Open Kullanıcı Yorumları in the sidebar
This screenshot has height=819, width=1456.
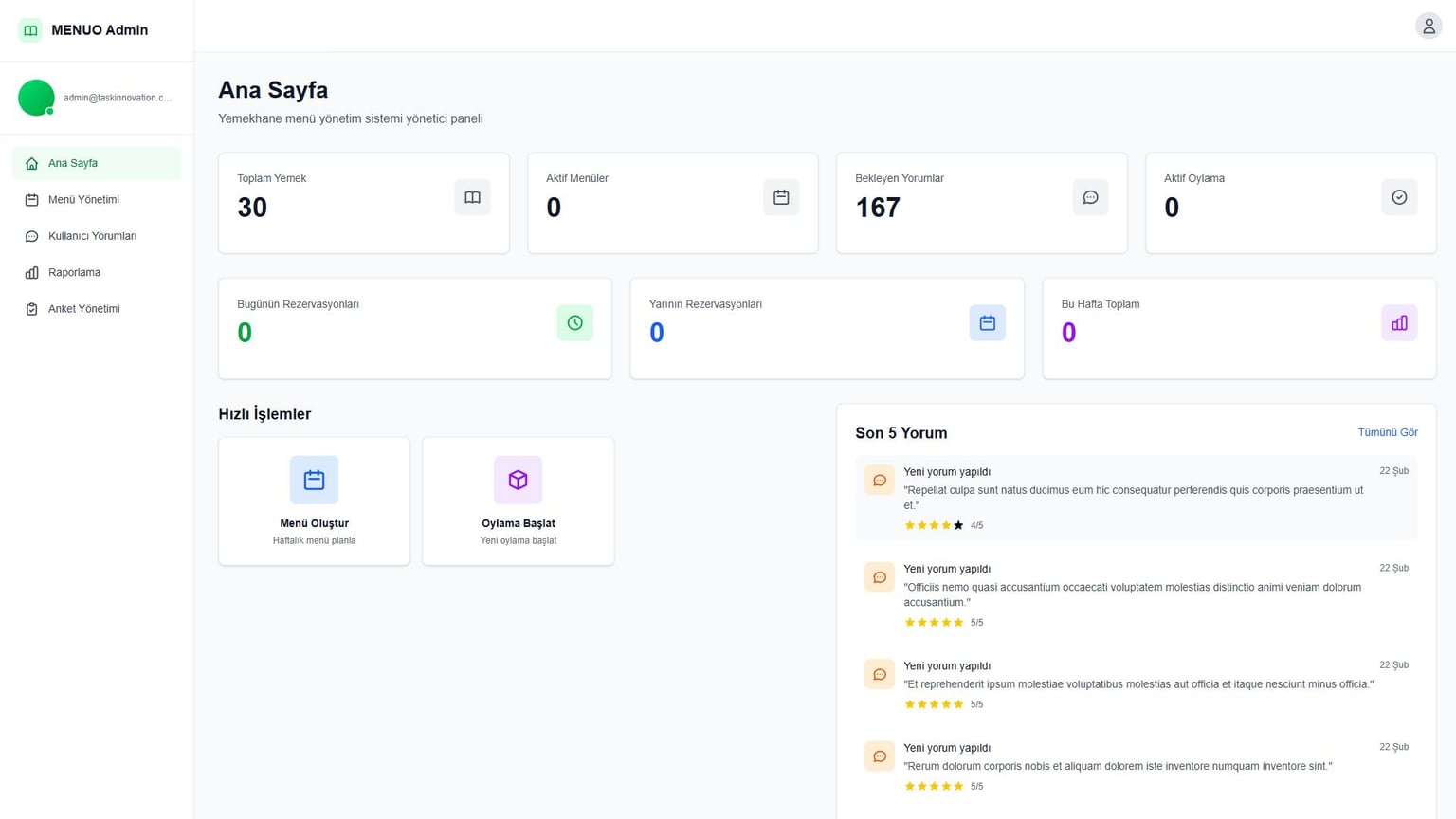pyautogui.click(x=97, y=236)
